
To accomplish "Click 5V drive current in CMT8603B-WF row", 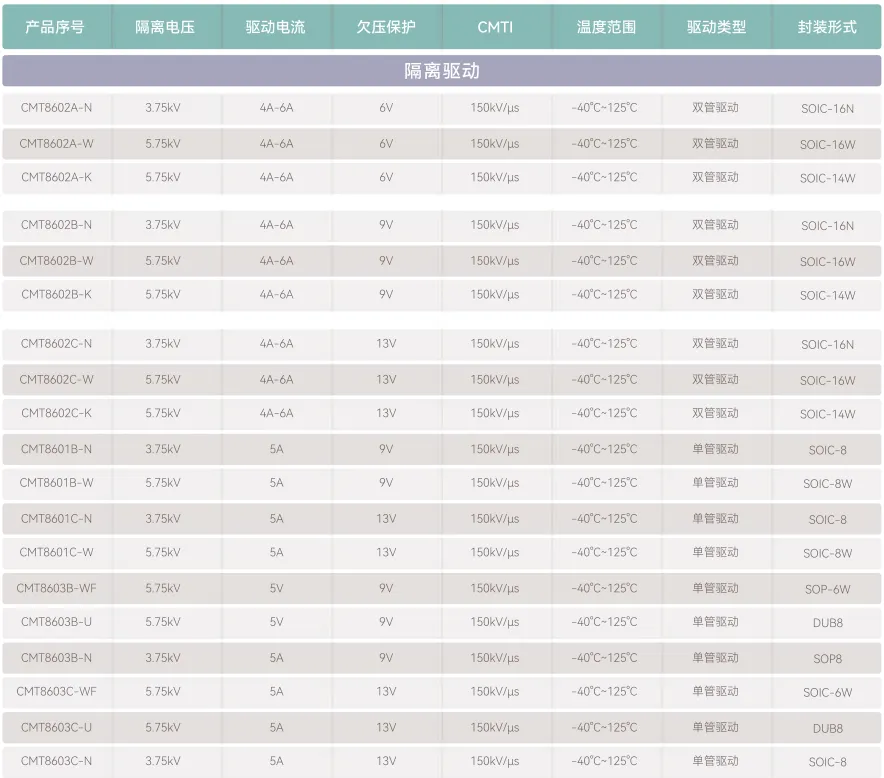I will pyautogui.click(x=276, y=589).
